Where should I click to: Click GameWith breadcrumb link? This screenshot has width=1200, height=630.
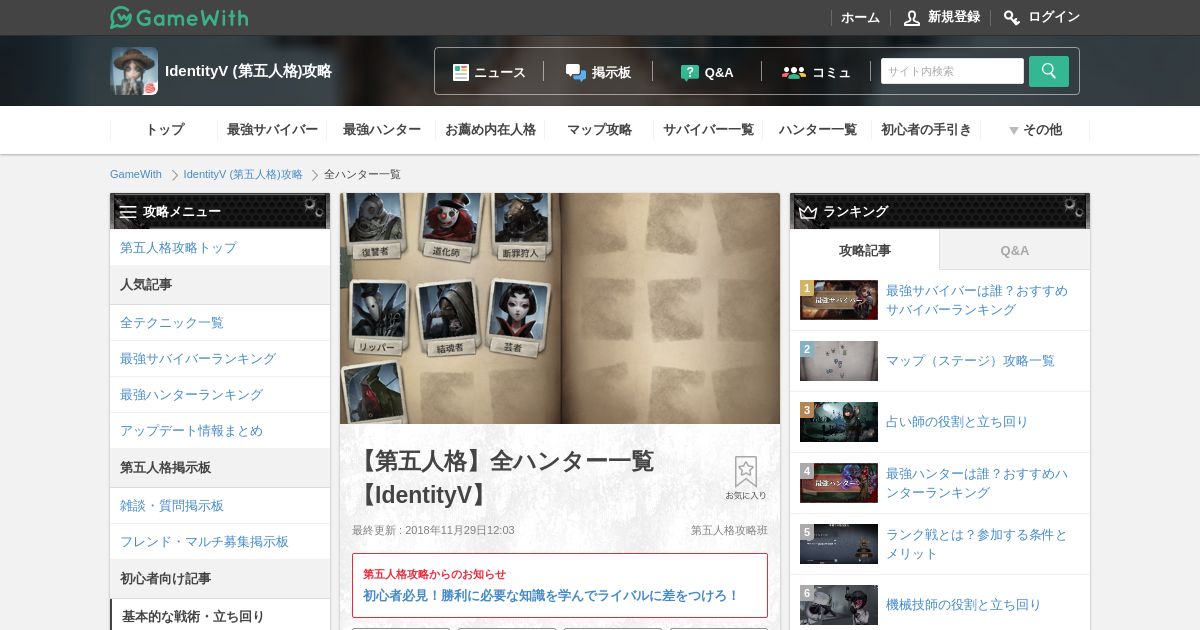tap(136, 174)
